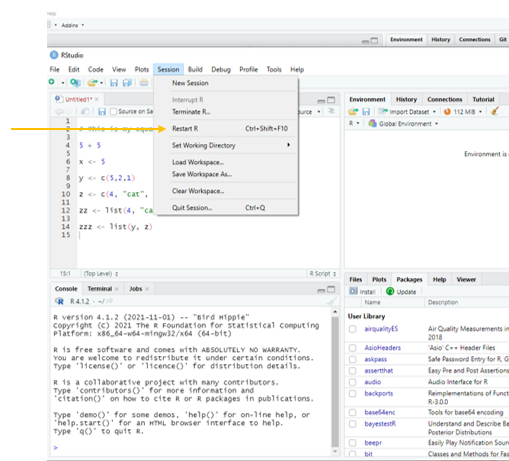Open the recent files arrow beside Open File

tap(101, 82)
